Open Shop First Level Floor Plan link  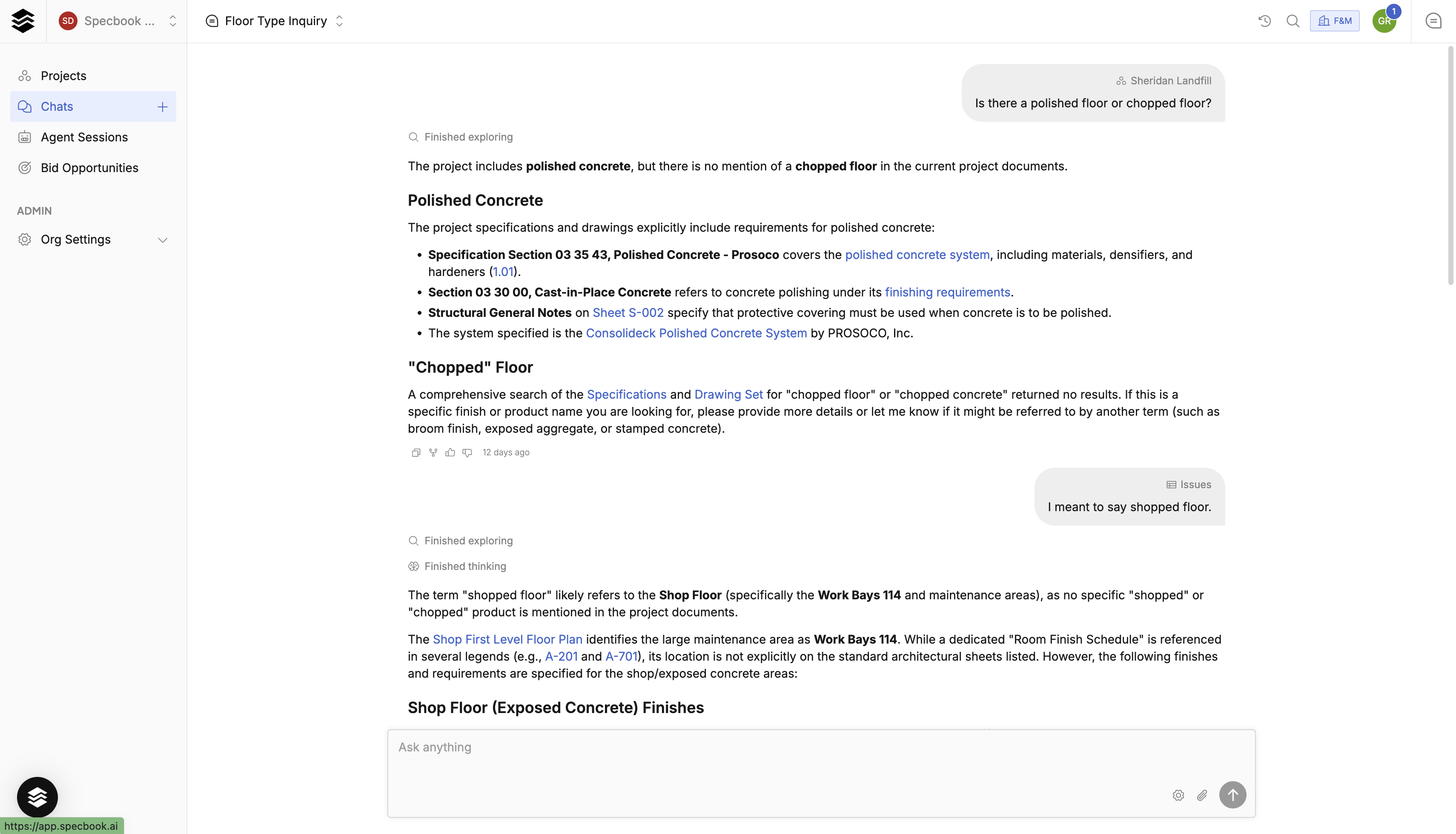click(507, 640)
